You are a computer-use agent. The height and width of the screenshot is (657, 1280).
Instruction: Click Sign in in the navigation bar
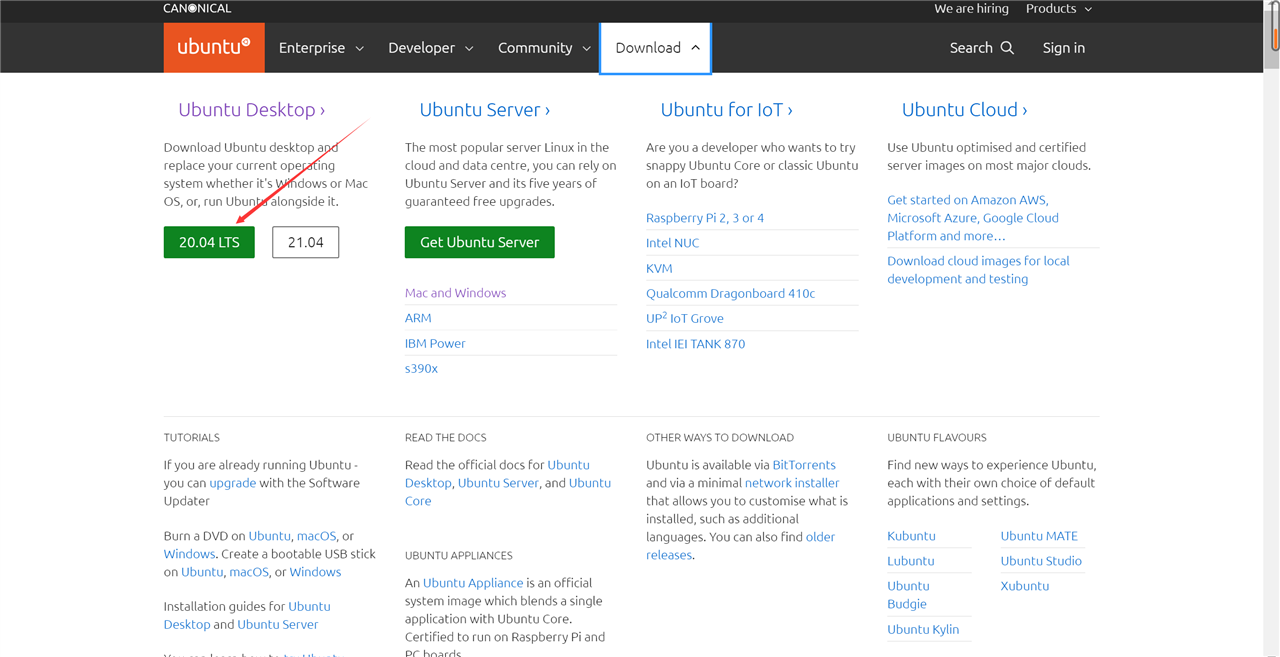(x=1064, y=48)
